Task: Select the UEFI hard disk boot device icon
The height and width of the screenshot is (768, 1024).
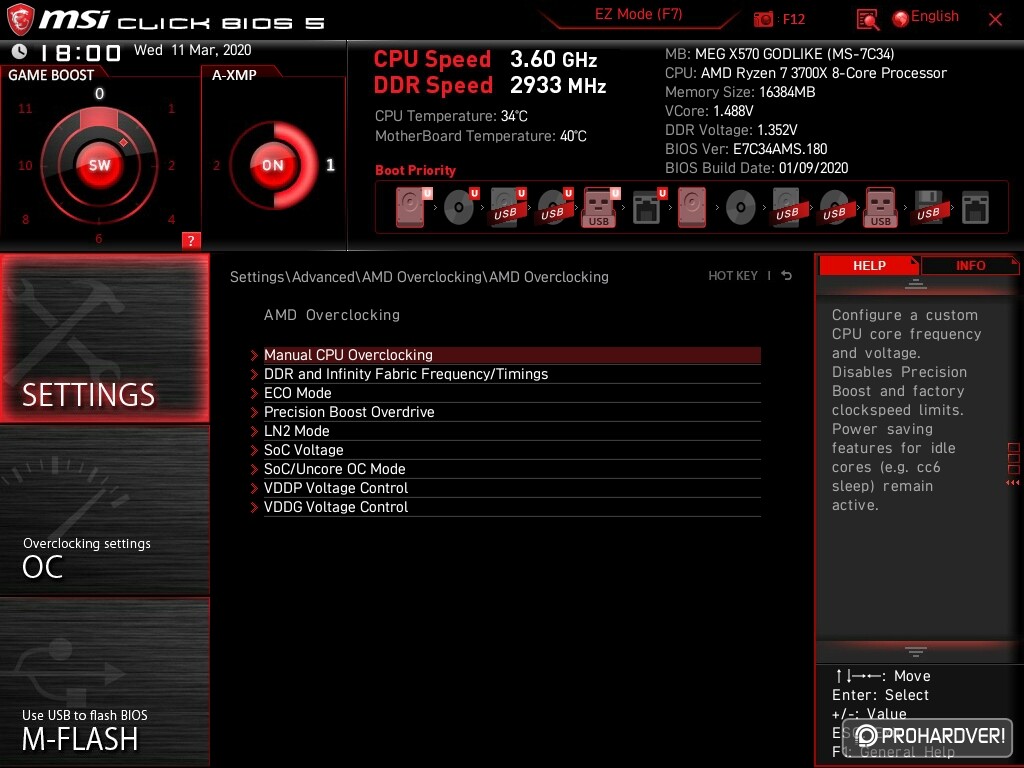Action: pos(413,207)
